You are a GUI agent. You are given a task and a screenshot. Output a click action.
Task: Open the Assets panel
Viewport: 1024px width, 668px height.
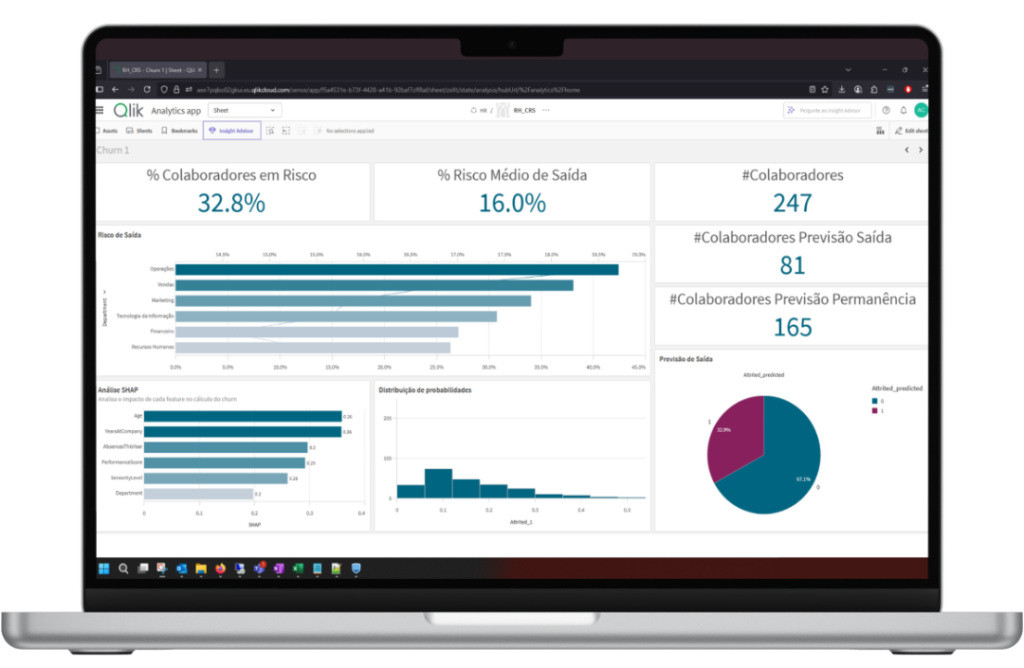pyautogui.click(x=106, y=131)
